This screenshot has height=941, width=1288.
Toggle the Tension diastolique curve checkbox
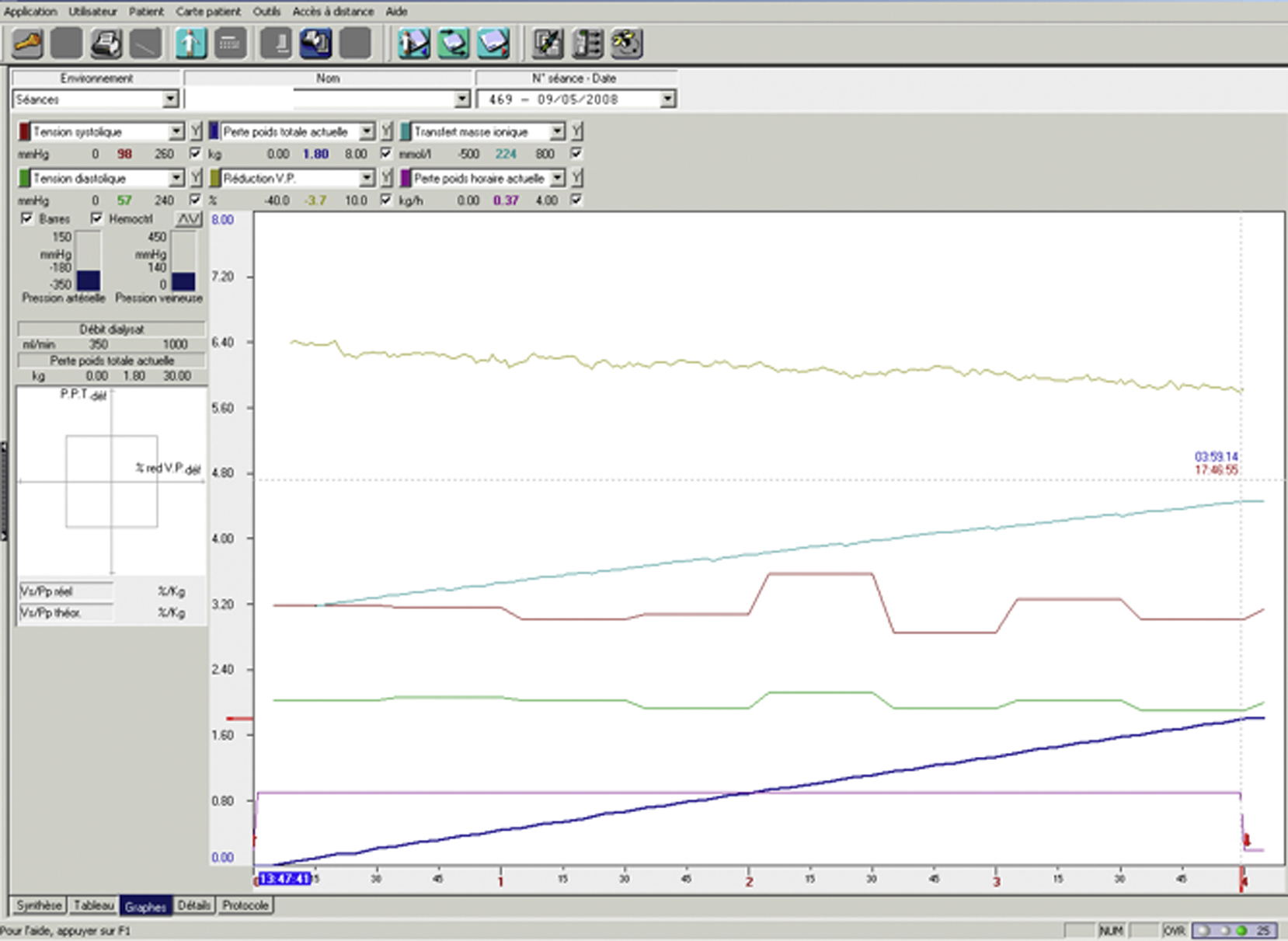[x=195, y=200]
